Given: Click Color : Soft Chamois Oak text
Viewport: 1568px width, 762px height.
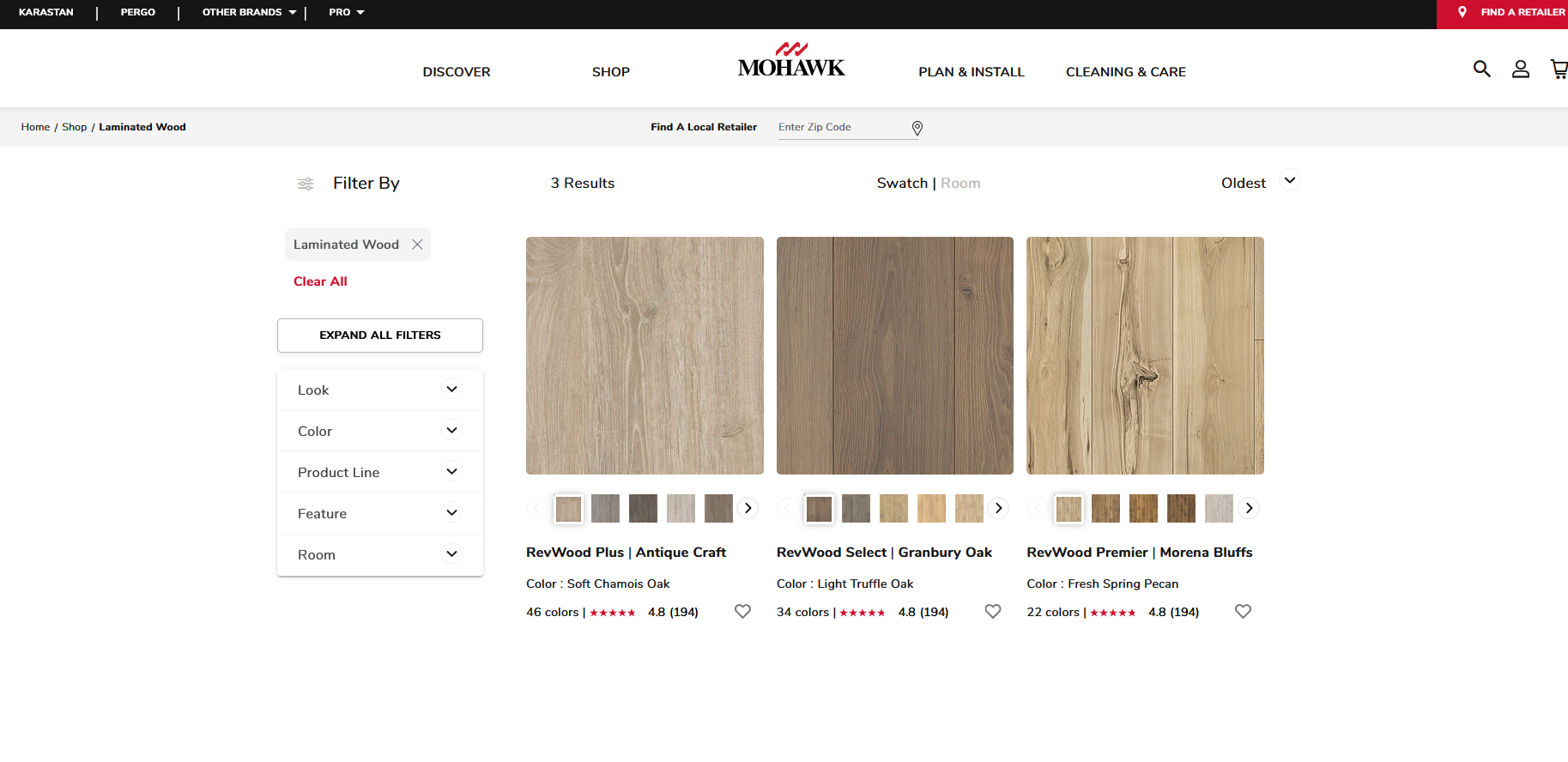Looking at the screenshot, I should (598, 584).
